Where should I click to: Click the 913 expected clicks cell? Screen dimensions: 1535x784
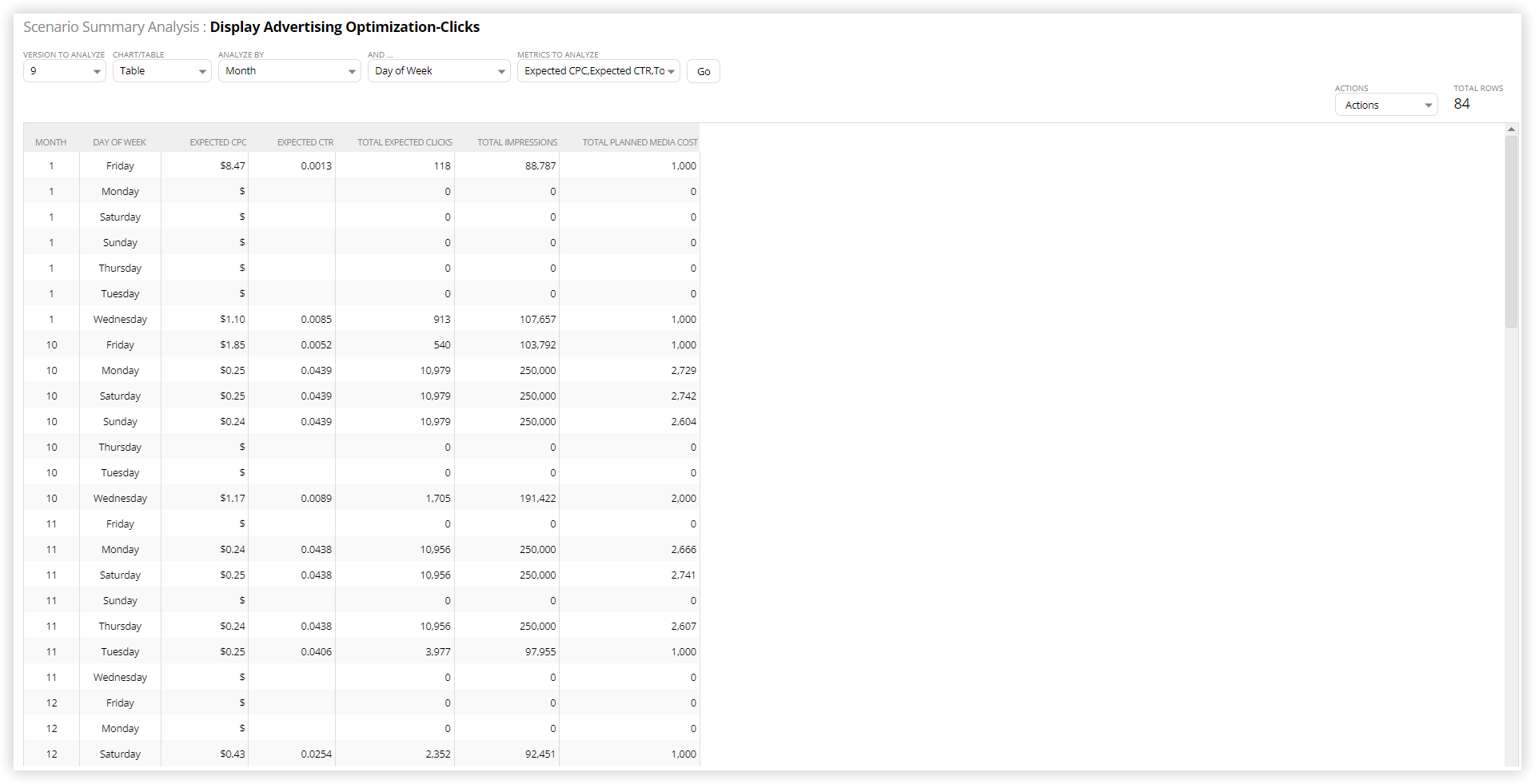pos(395,320)
